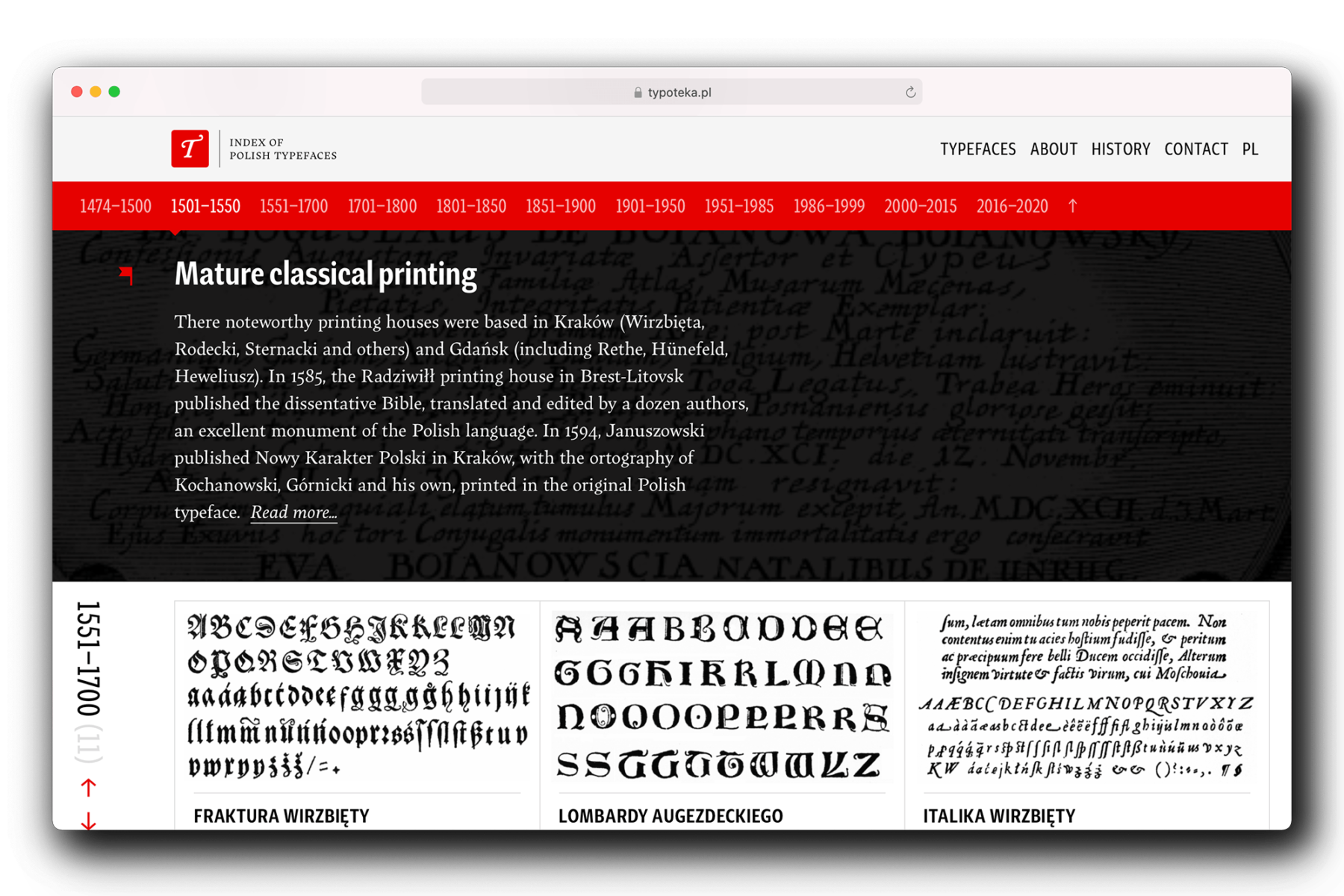Select the 1801–1850 period tab
This screenshot has height=896, width=1344.
click(471, 206)
